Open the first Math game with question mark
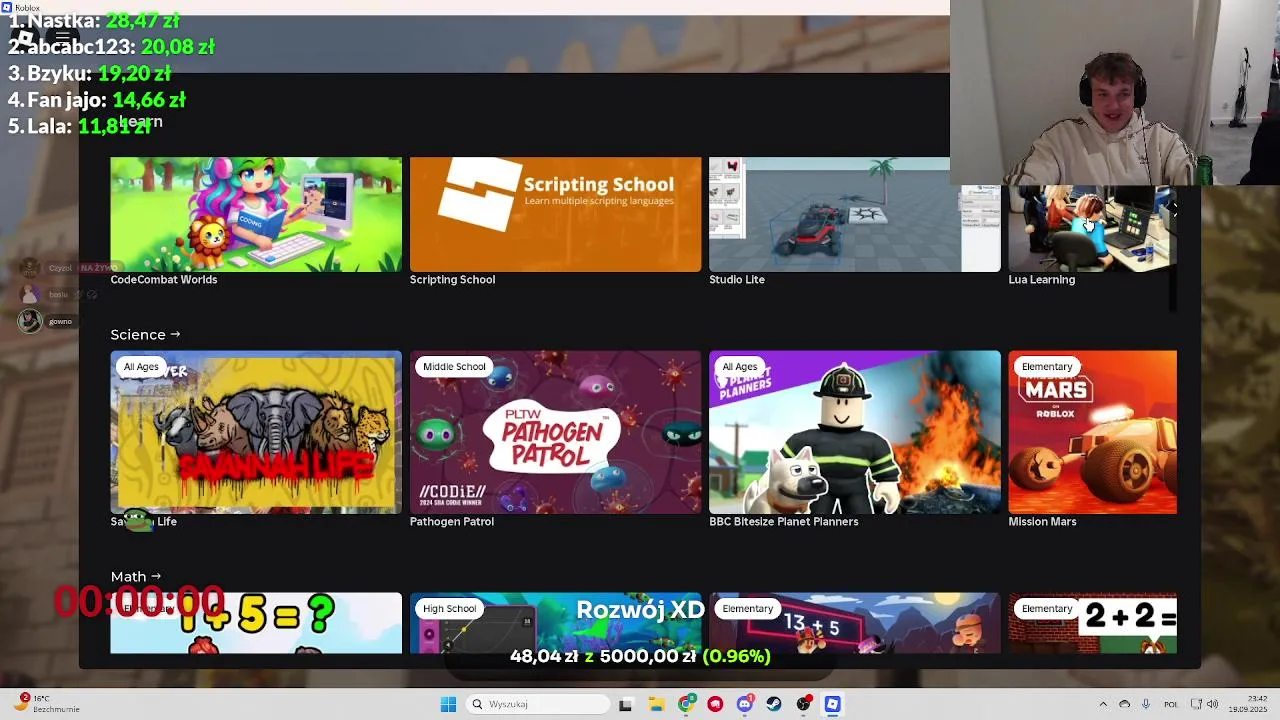The width and height of the screenshot is (1280, 720). pyautogui.click(x=256, y=623)
